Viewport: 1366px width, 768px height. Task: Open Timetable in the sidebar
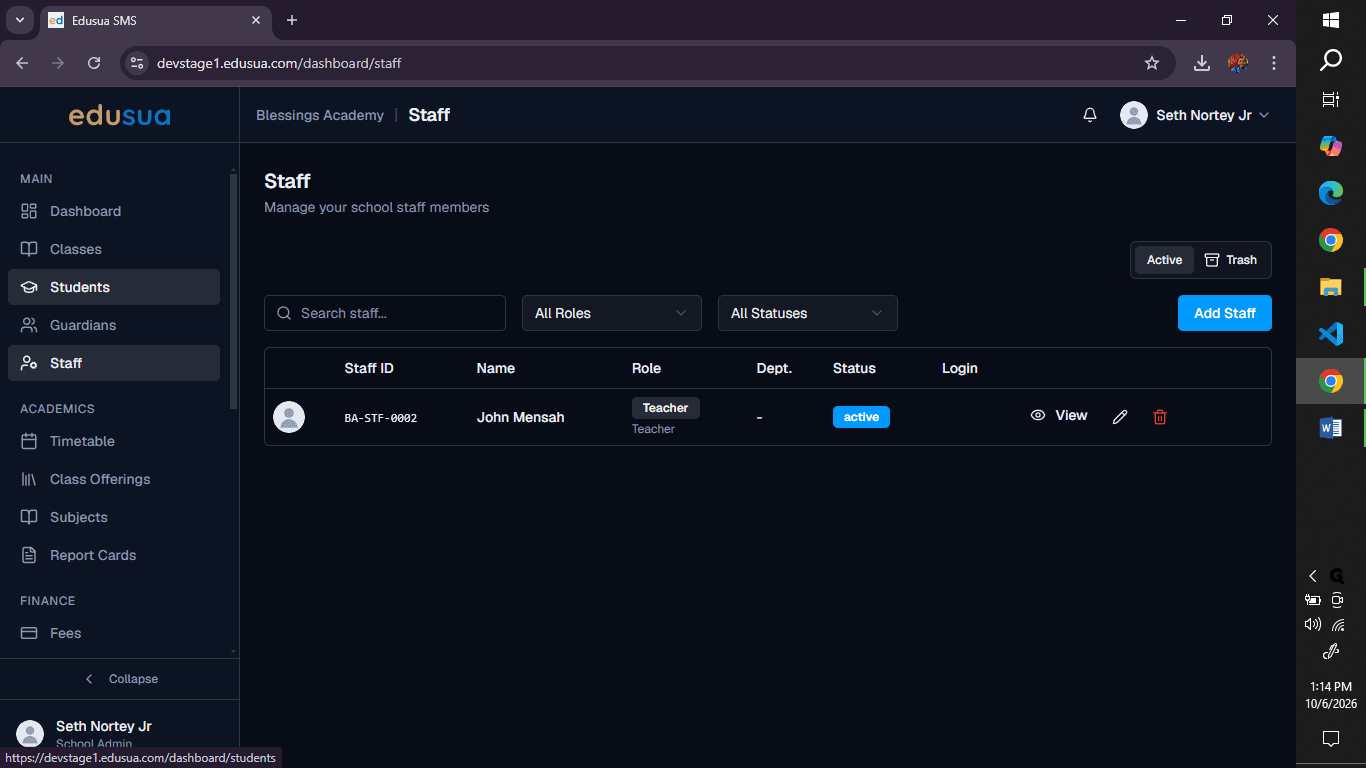[114, 441]
